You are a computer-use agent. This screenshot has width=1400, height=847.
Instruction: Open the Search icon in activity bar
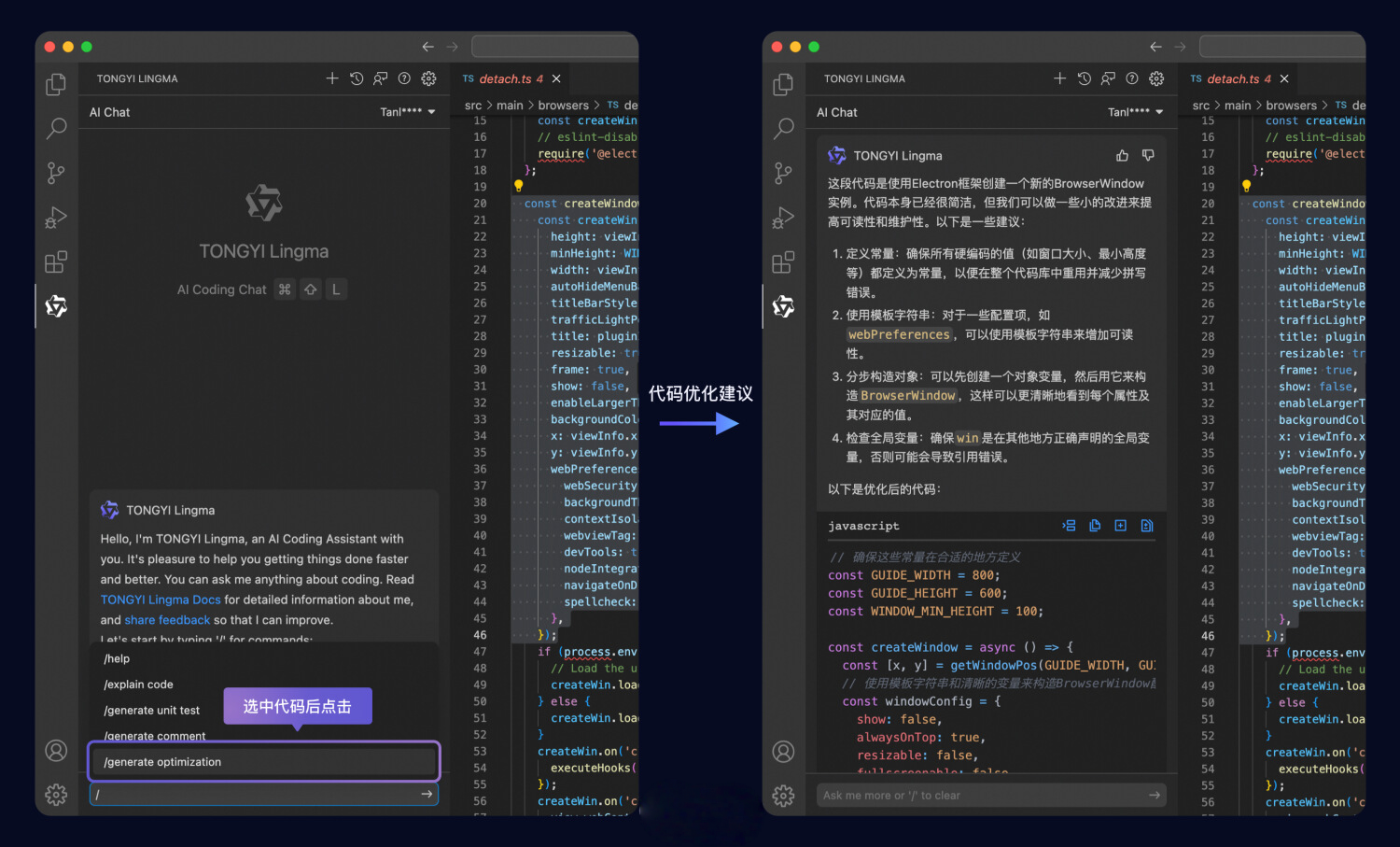point(56,128)
